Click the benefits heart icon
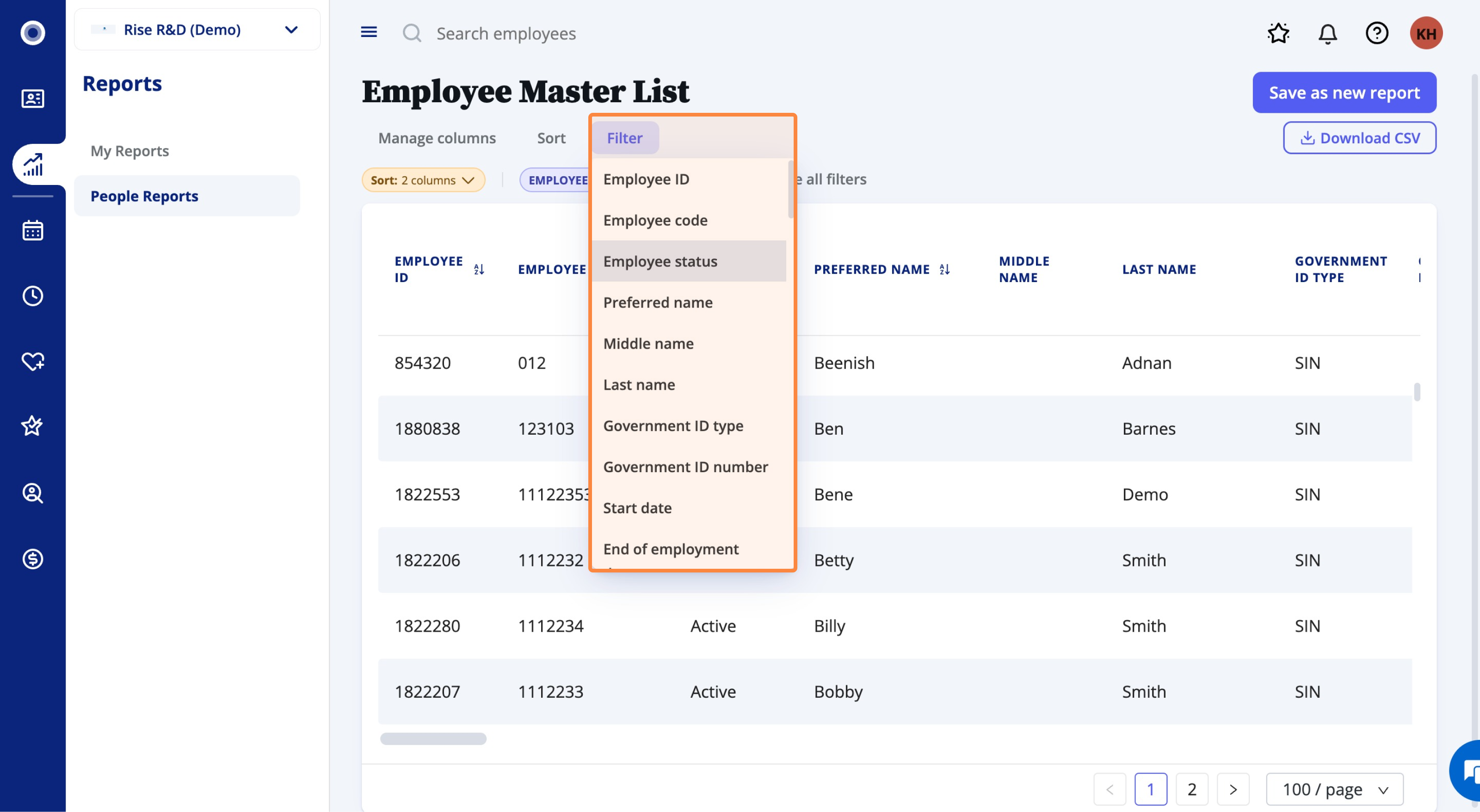 (33, 361)
